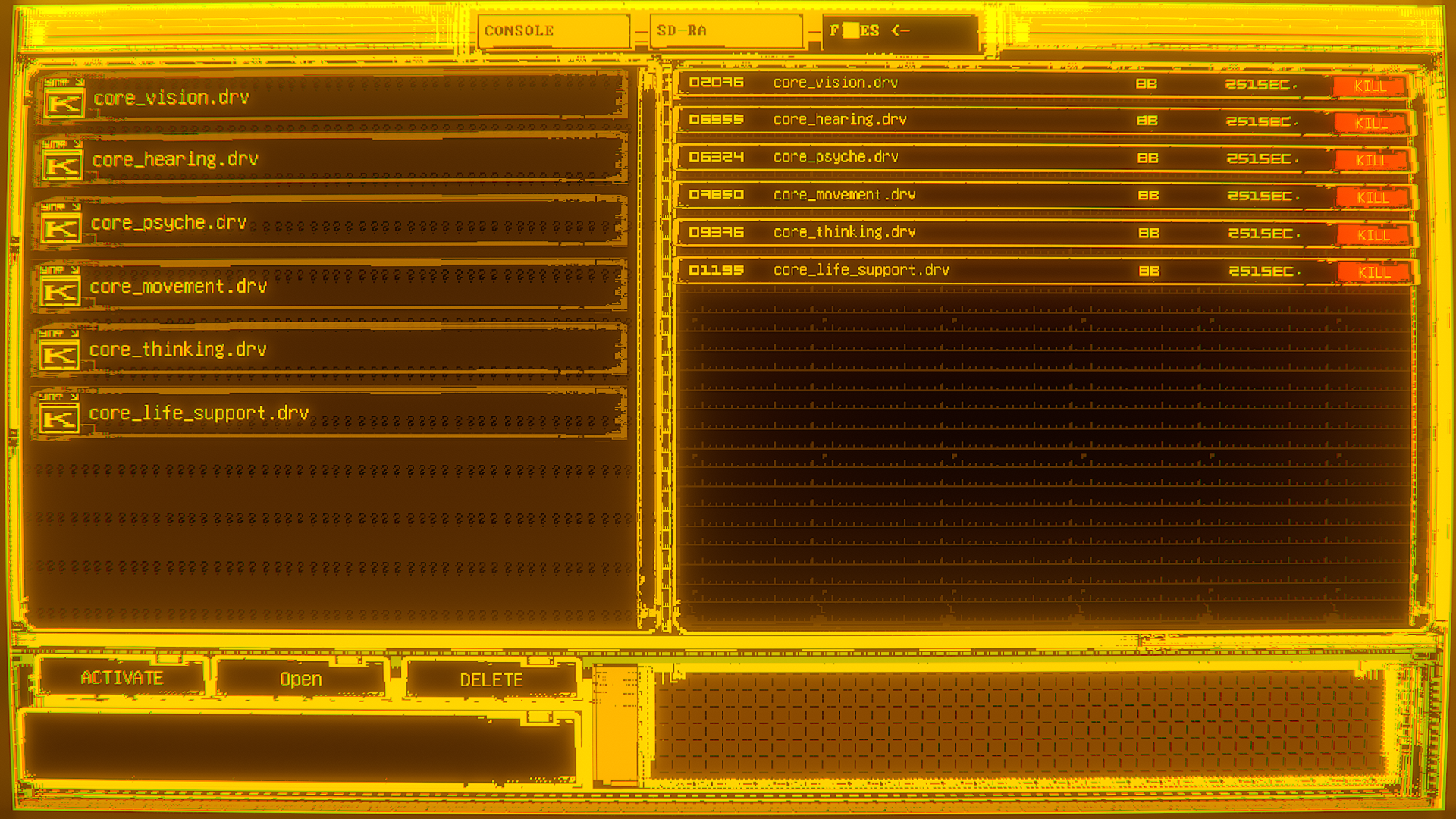
Task: Select core_movement.drv in the file list
Action: [329, 287]
